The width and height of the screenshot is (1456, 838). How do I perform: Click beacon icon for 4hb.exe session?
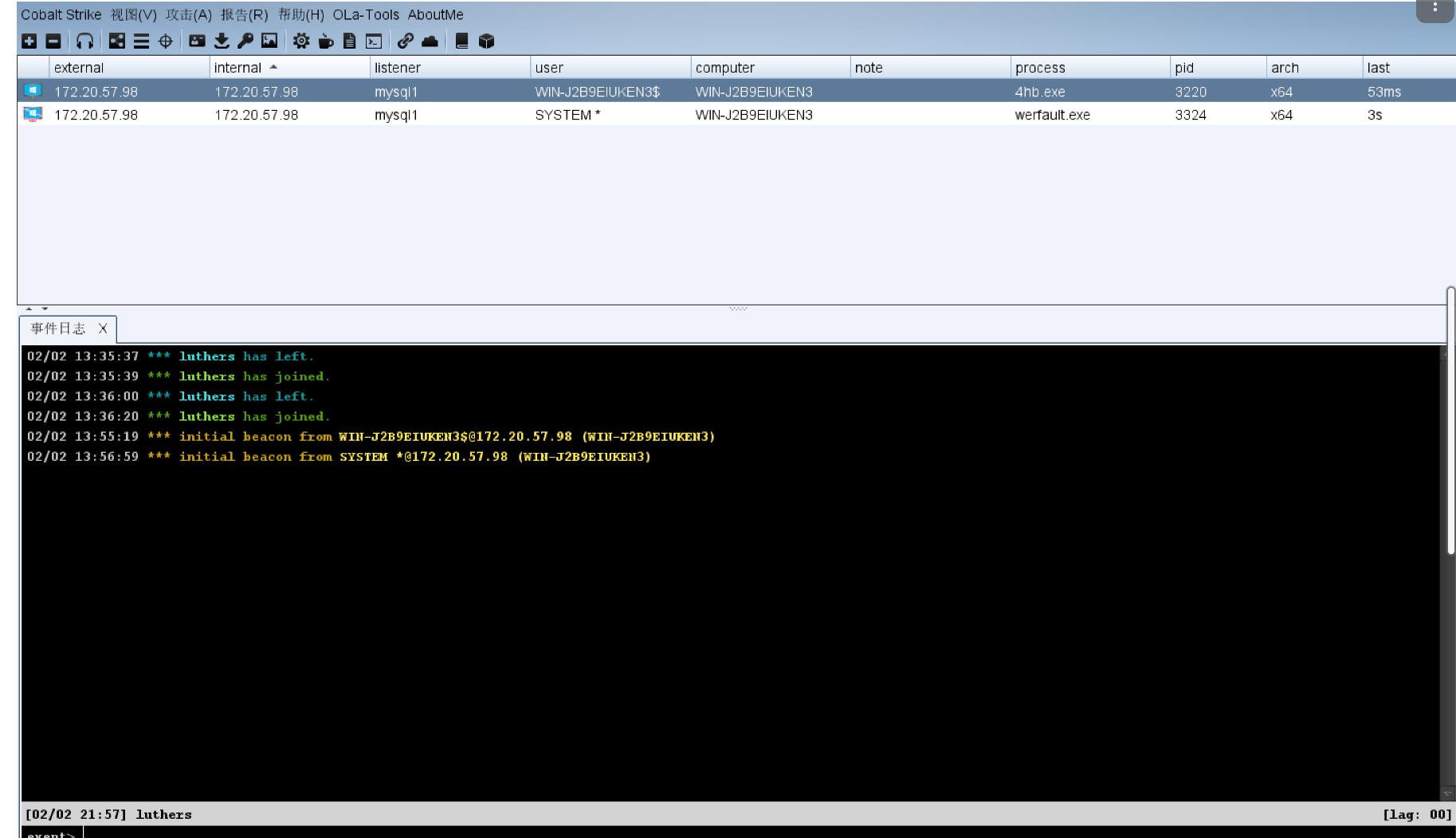tap(33, 91)
